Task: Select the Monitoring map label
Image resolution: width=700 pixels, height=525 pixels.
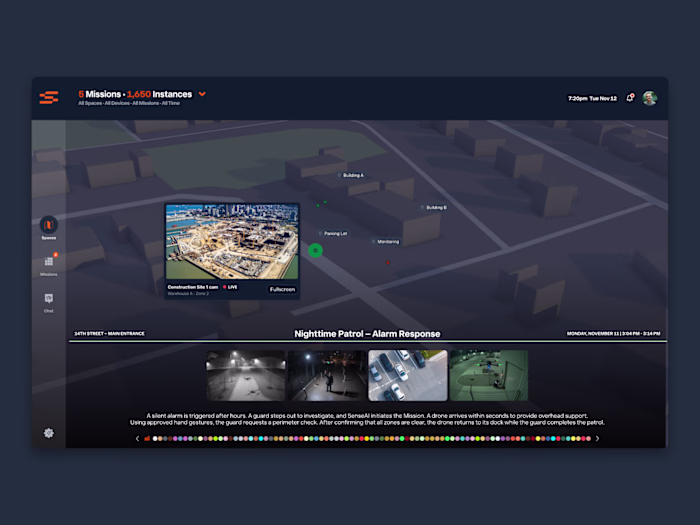Action: [386, 242]
